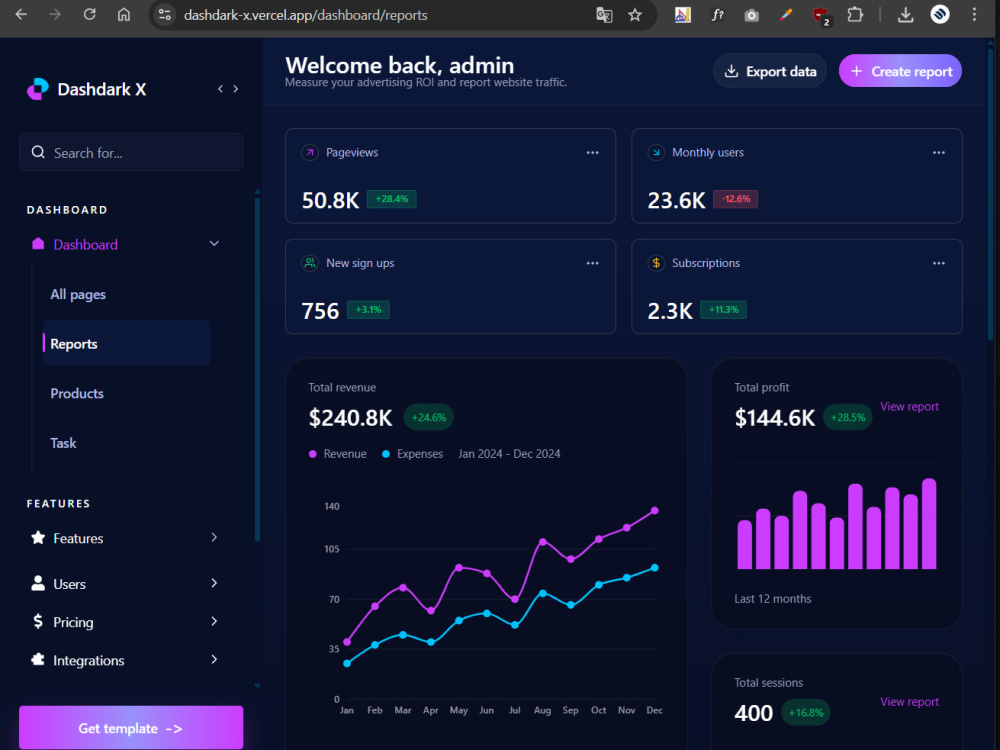Open View report link for Total profit
The height and width of the screenshot is (750, 1000).
click(x=909, y=406)
